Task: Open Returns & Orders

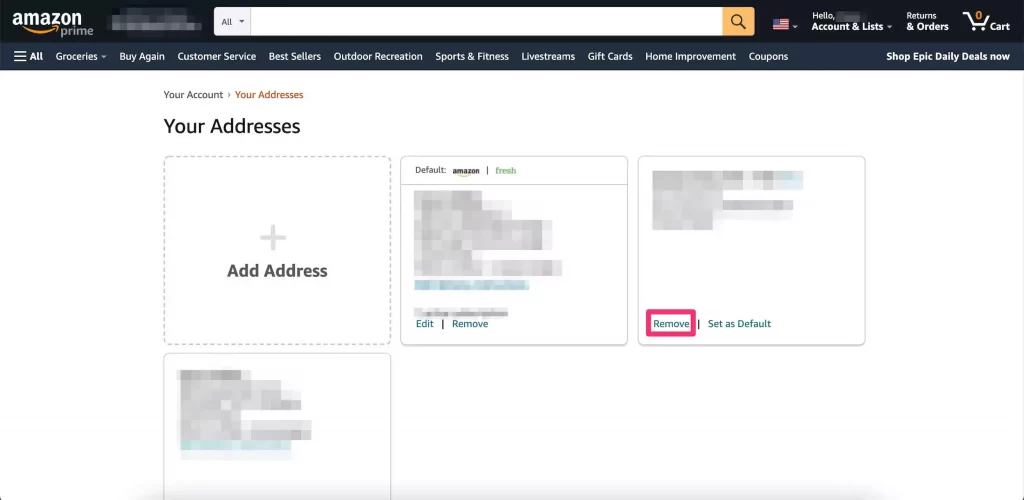Action: [927, 21]
